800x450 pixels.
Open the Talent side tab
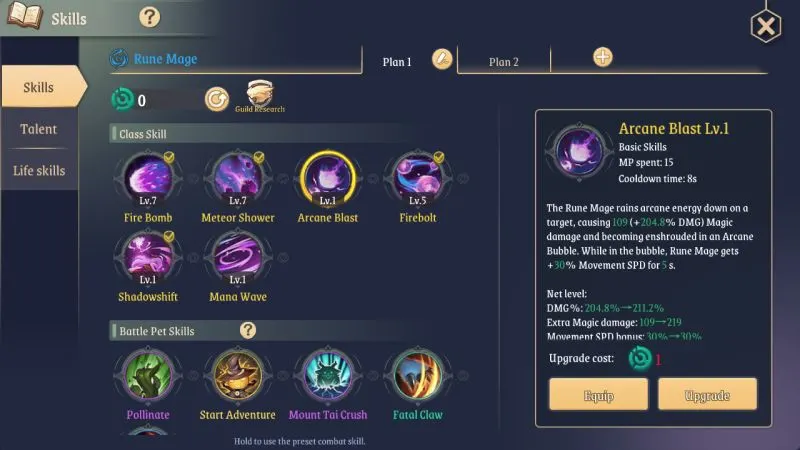39,129
